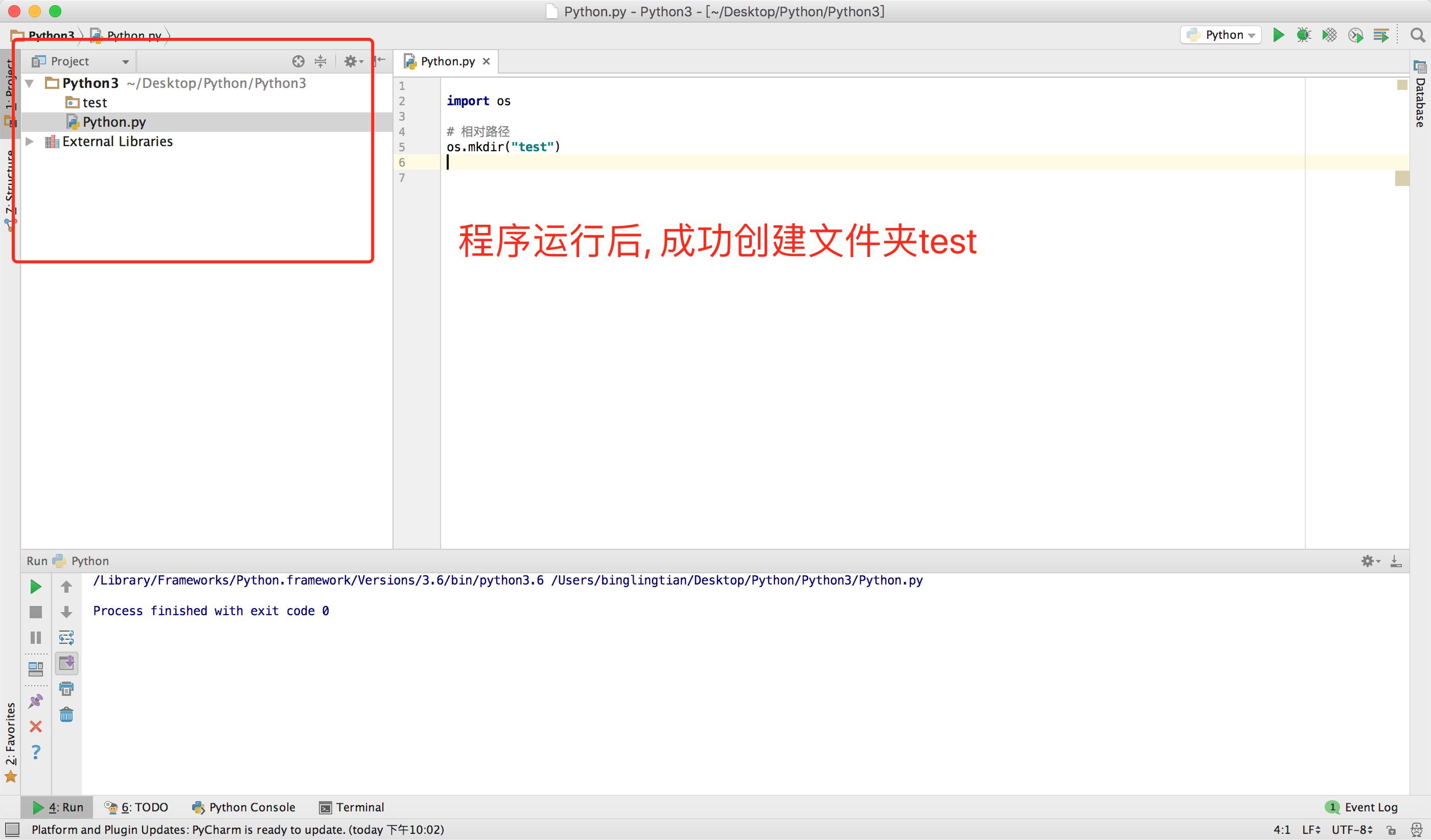
Task: Toggle scroll to end in Run console
Action: (x=66, y=663)
